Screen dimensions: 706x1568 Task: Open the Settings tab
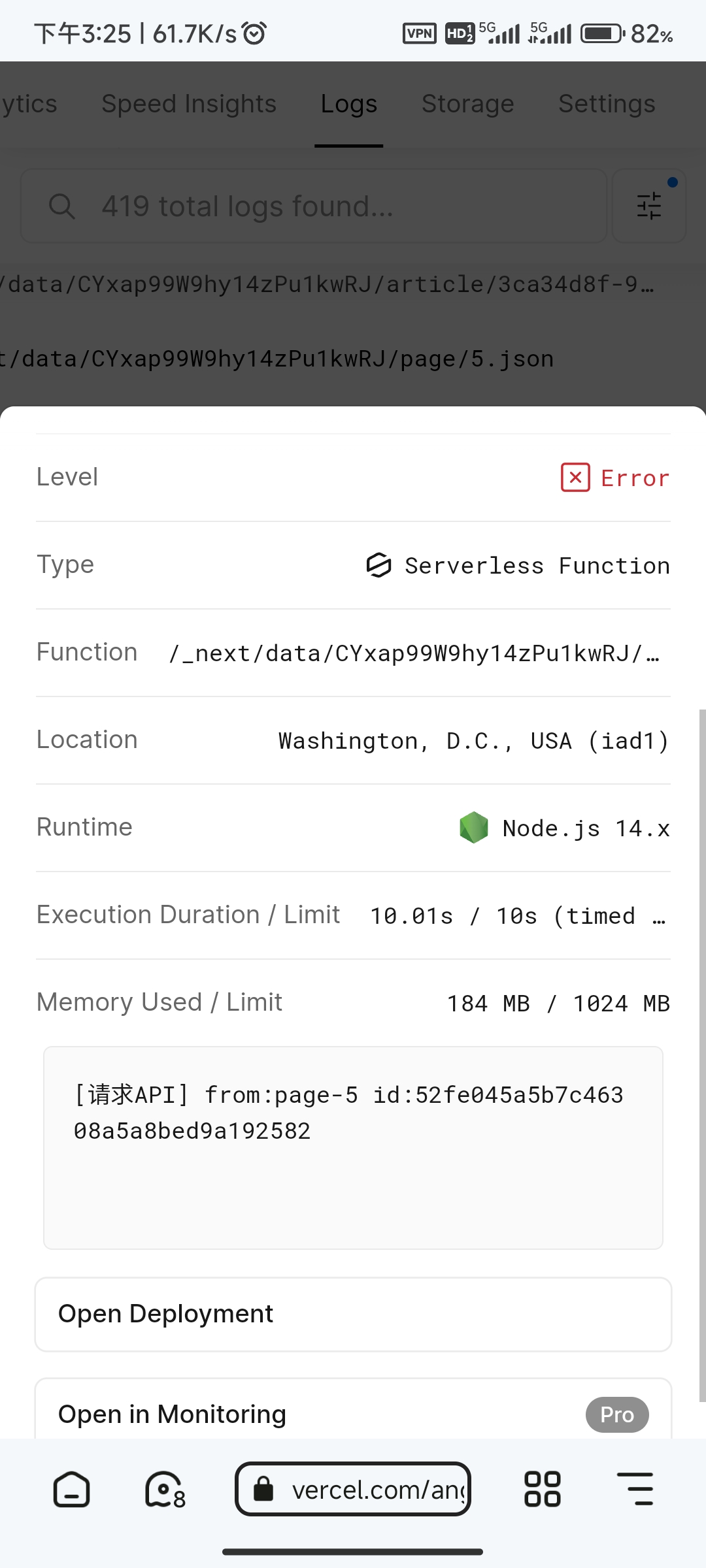pos(607,103)
